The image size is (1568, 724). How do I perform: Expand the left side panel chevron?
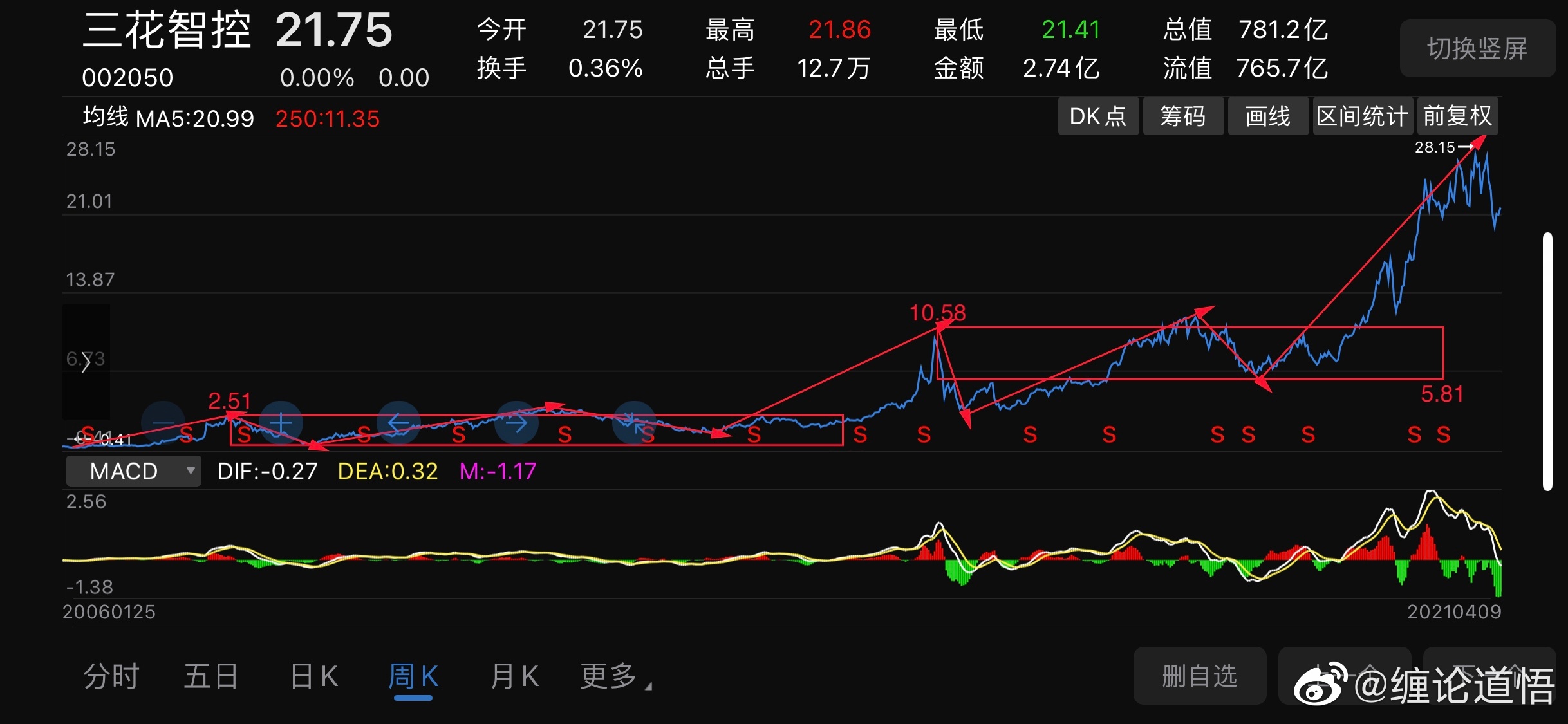tap(86, 362)
